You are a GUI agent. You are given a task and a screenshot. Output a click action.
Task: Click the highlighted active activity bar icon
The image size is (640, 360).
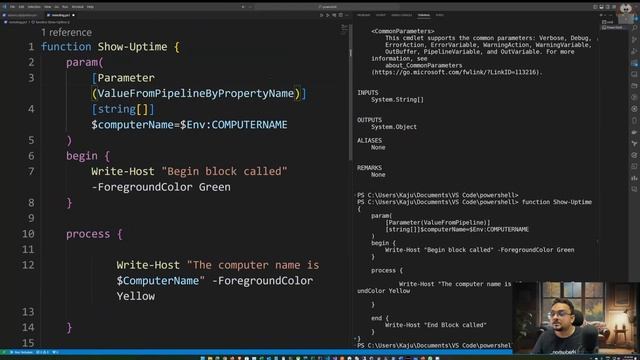point(634,63)
